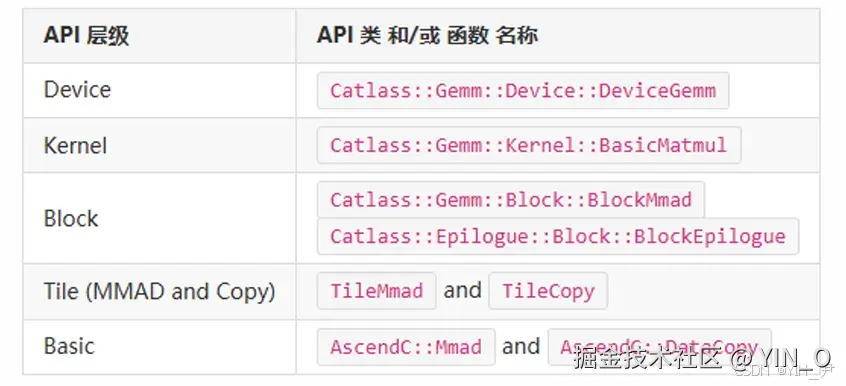
Task: Click the @YIN_O author watermark
Action: (780, 358)
